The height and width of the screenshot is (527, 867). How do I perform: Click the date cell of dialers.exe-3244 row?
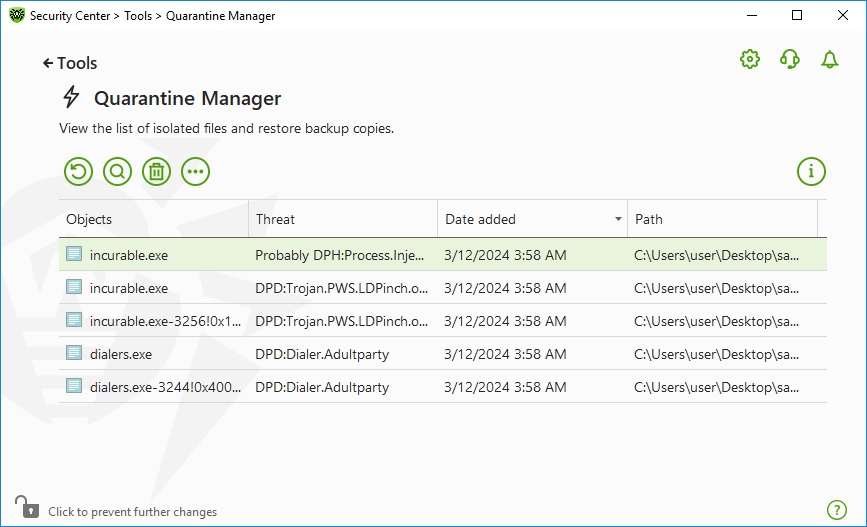505,387
